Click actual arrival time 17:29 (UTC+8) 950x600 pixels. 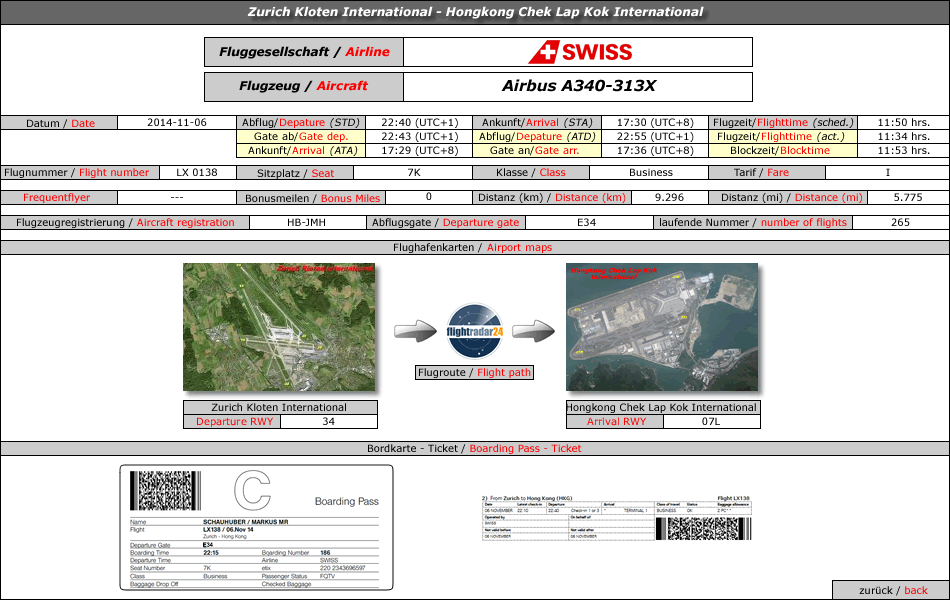(419, 150)
